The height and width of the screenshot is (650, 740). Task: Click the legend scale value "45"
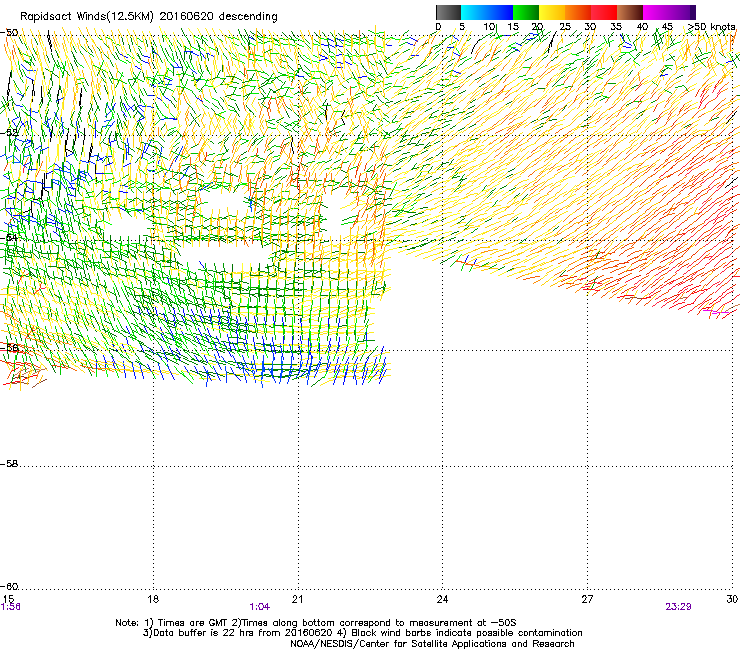(667, 26)
